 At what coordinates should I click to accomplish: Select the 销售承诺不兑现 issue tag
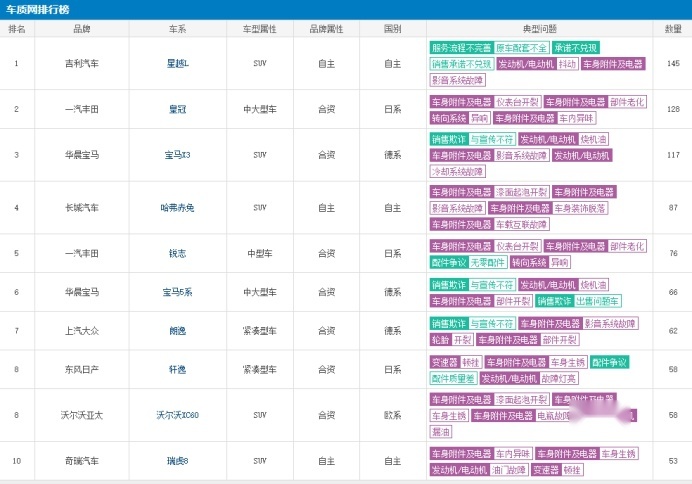462,64
